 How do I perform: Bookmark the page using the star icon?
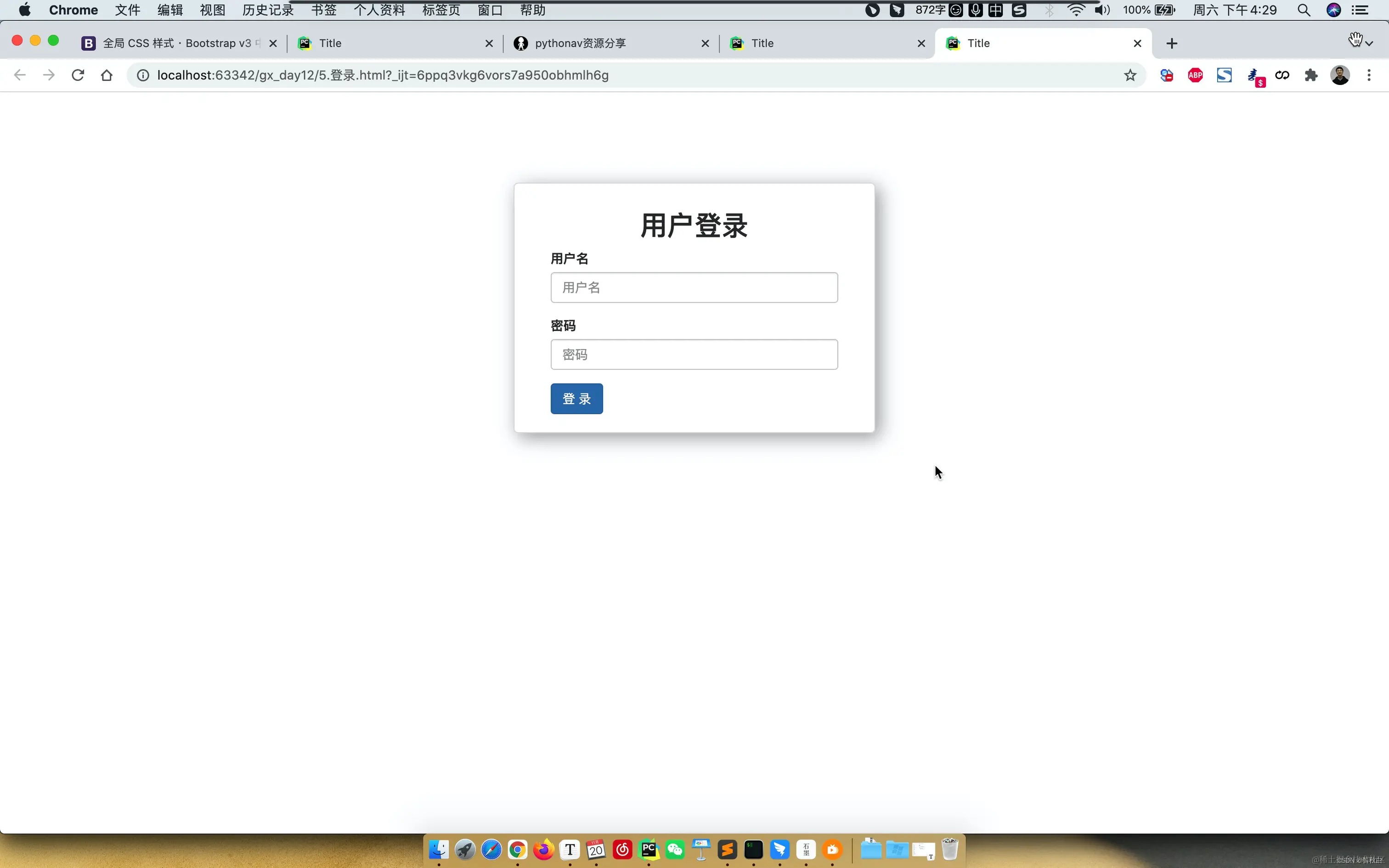pyautogui.click(x=1130, y=74)
